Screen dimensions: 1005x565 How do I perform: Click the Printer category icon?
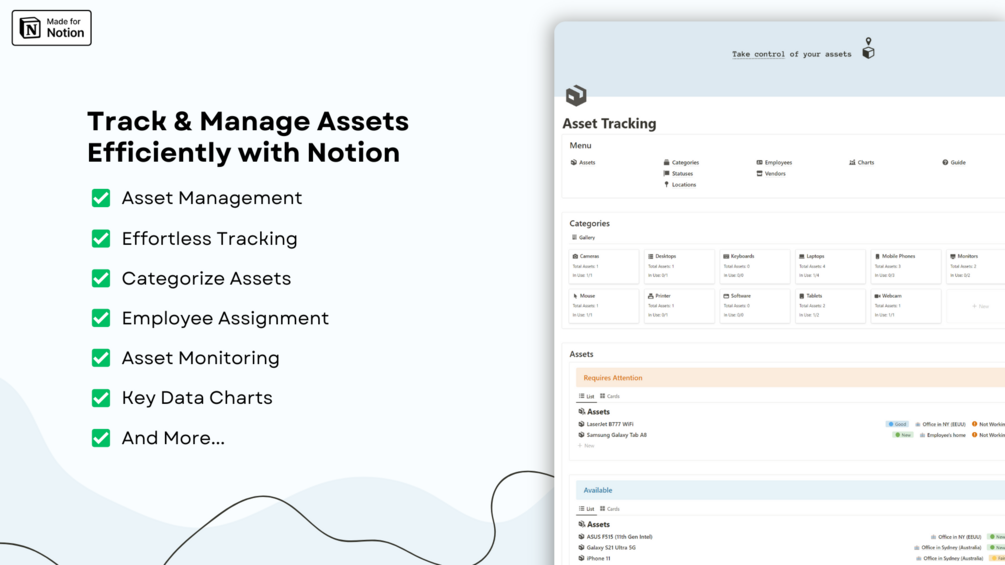[x=651, y=296]
